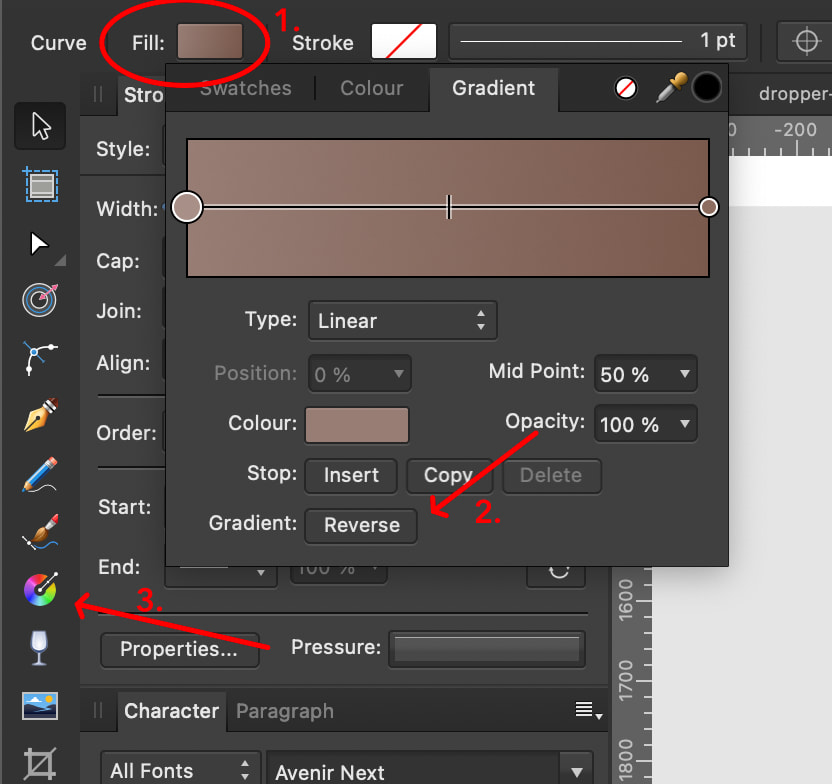Activate the Fill gradient tool
Viewport: 832px width, 784px height.
pos(40,591)
